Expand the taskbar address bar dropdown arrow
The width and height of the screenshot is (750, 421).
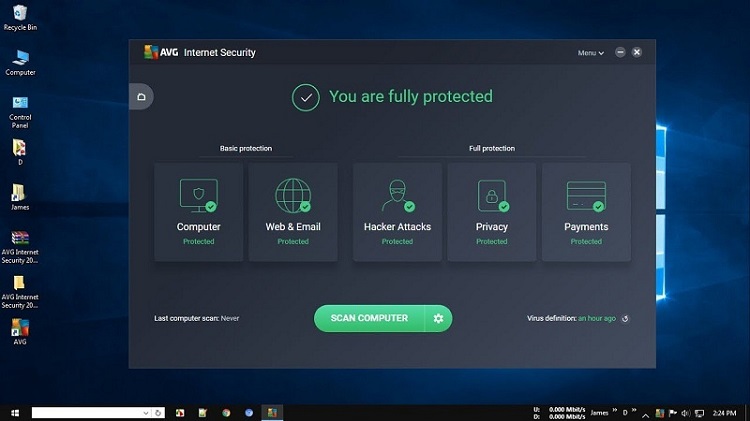(x=145, y=413)
